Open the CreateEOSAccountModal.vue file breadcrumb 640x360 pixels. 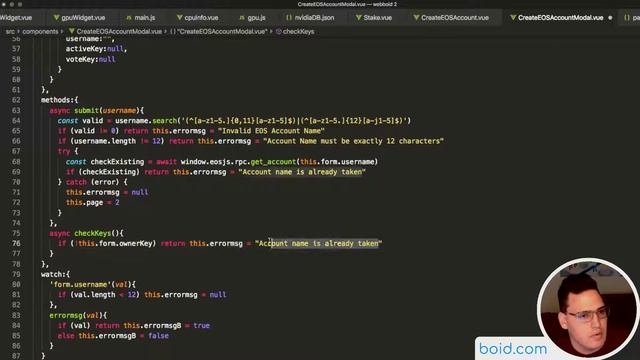coord(116,31)
